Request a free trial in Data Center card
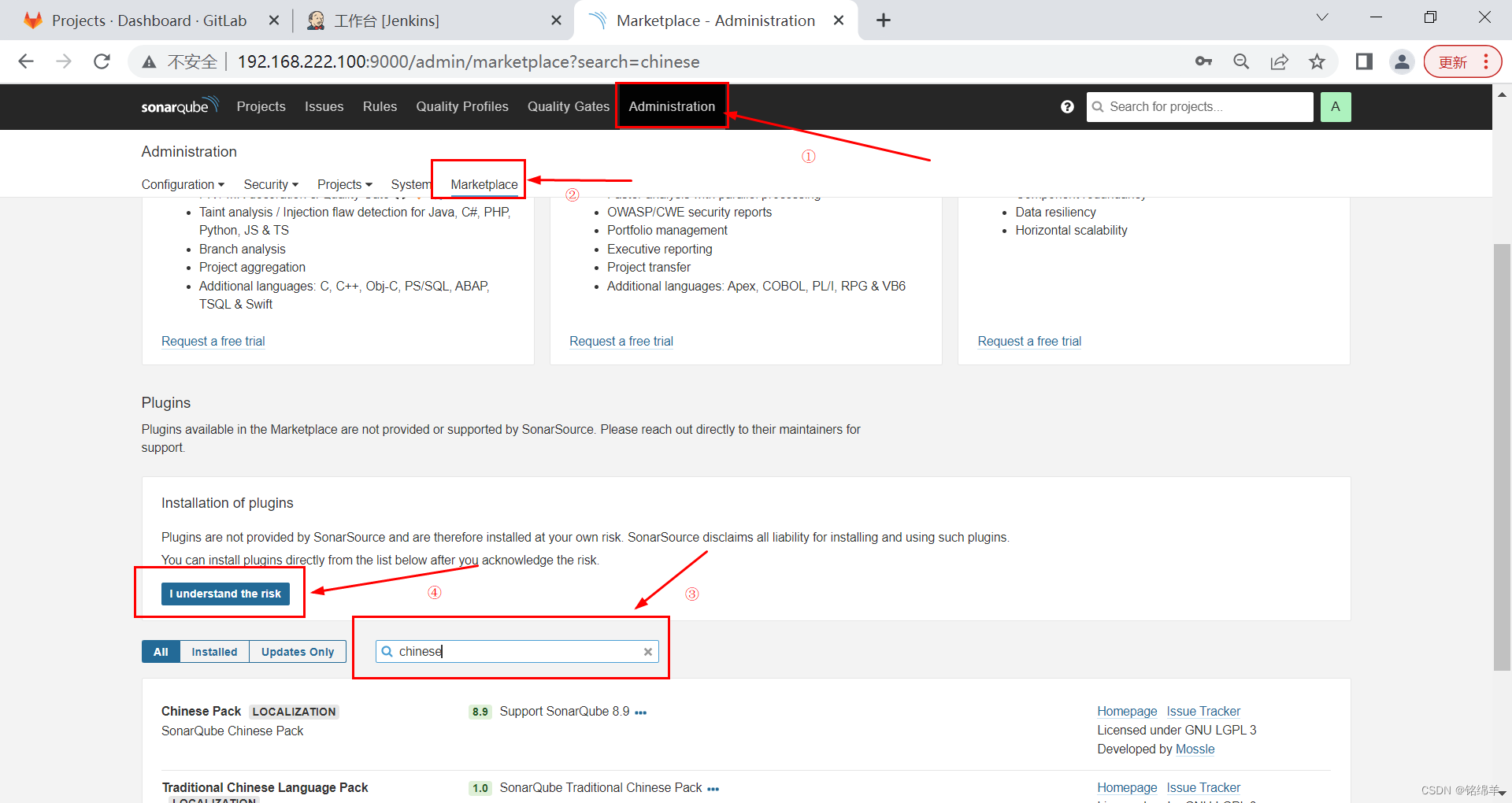 pos(1029,341)
